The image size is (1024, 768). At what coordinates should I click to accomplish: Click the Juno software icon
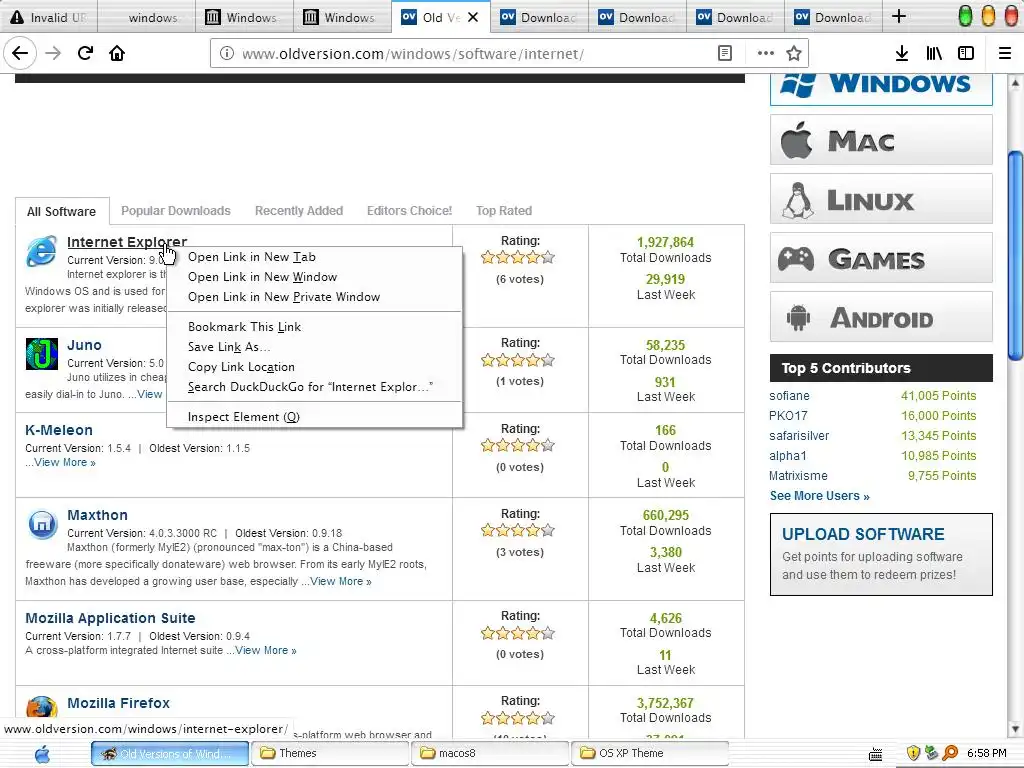click(x=42, y=354)
